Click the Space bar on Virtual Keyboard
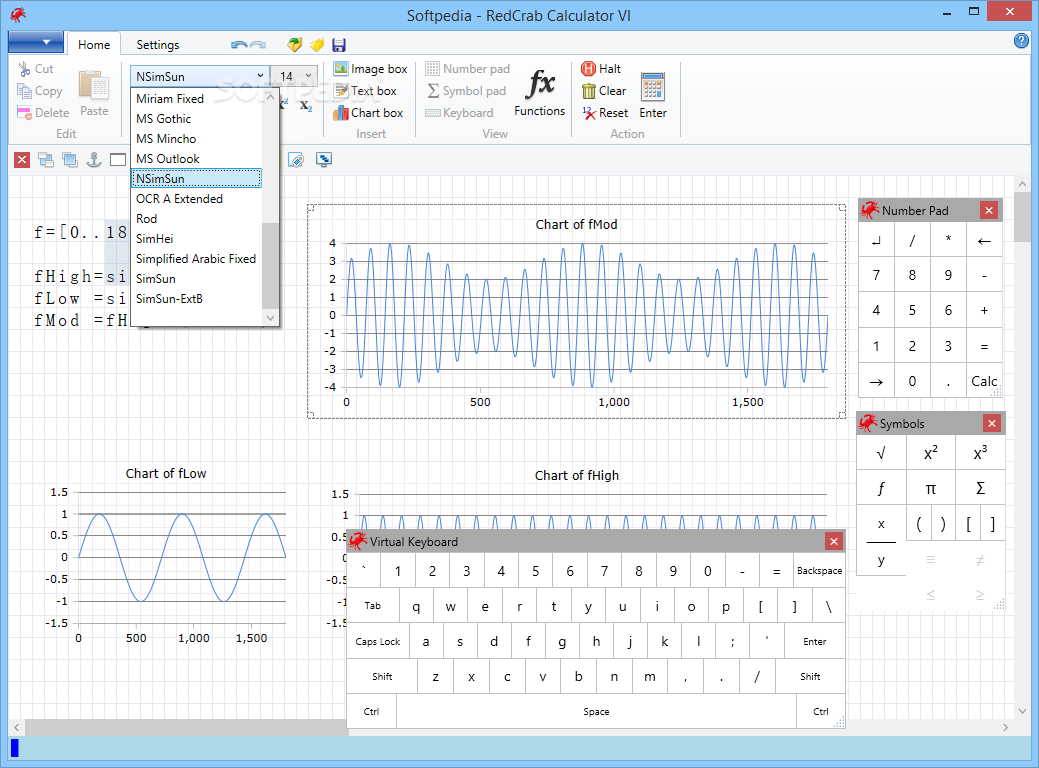 pos(596,712)
